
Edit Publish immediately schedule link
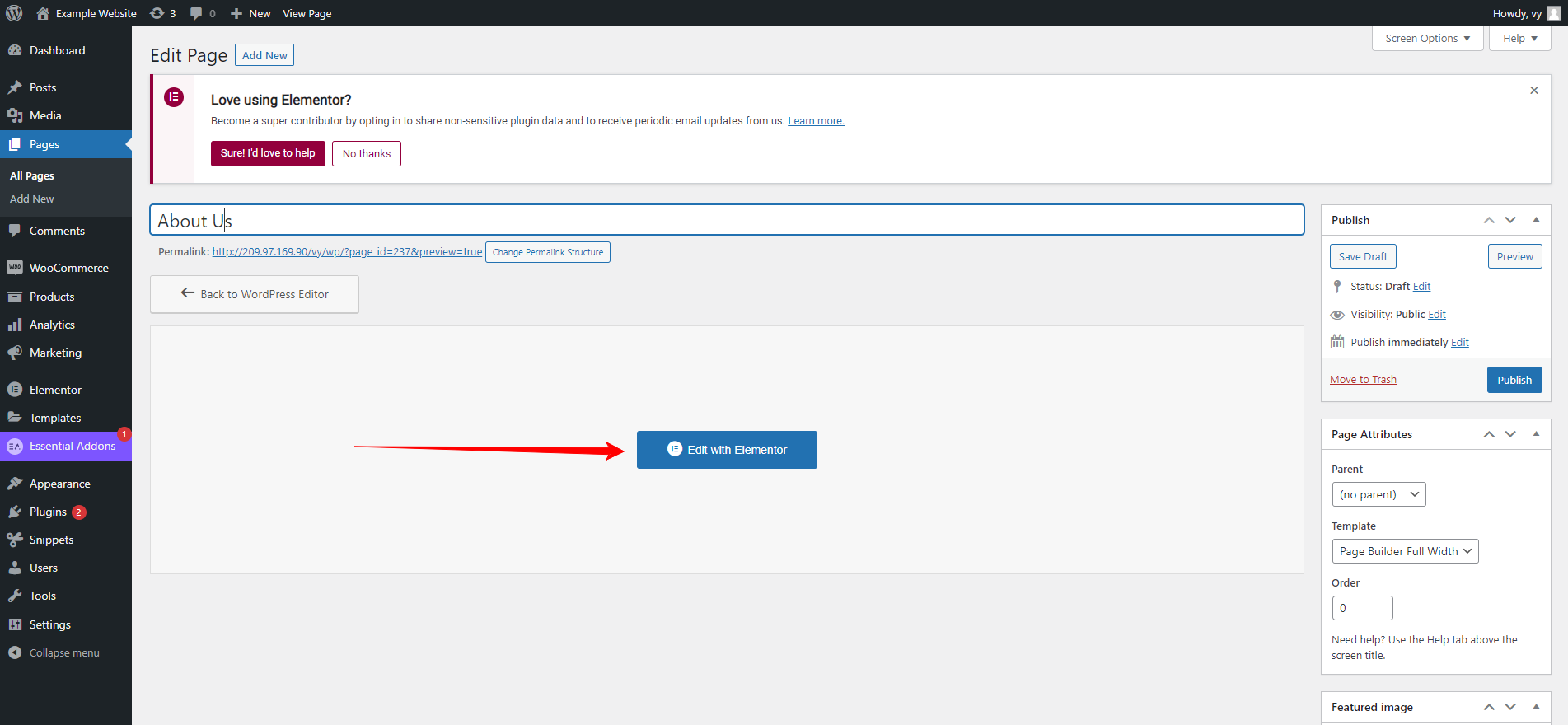[x=1460, y=343]
